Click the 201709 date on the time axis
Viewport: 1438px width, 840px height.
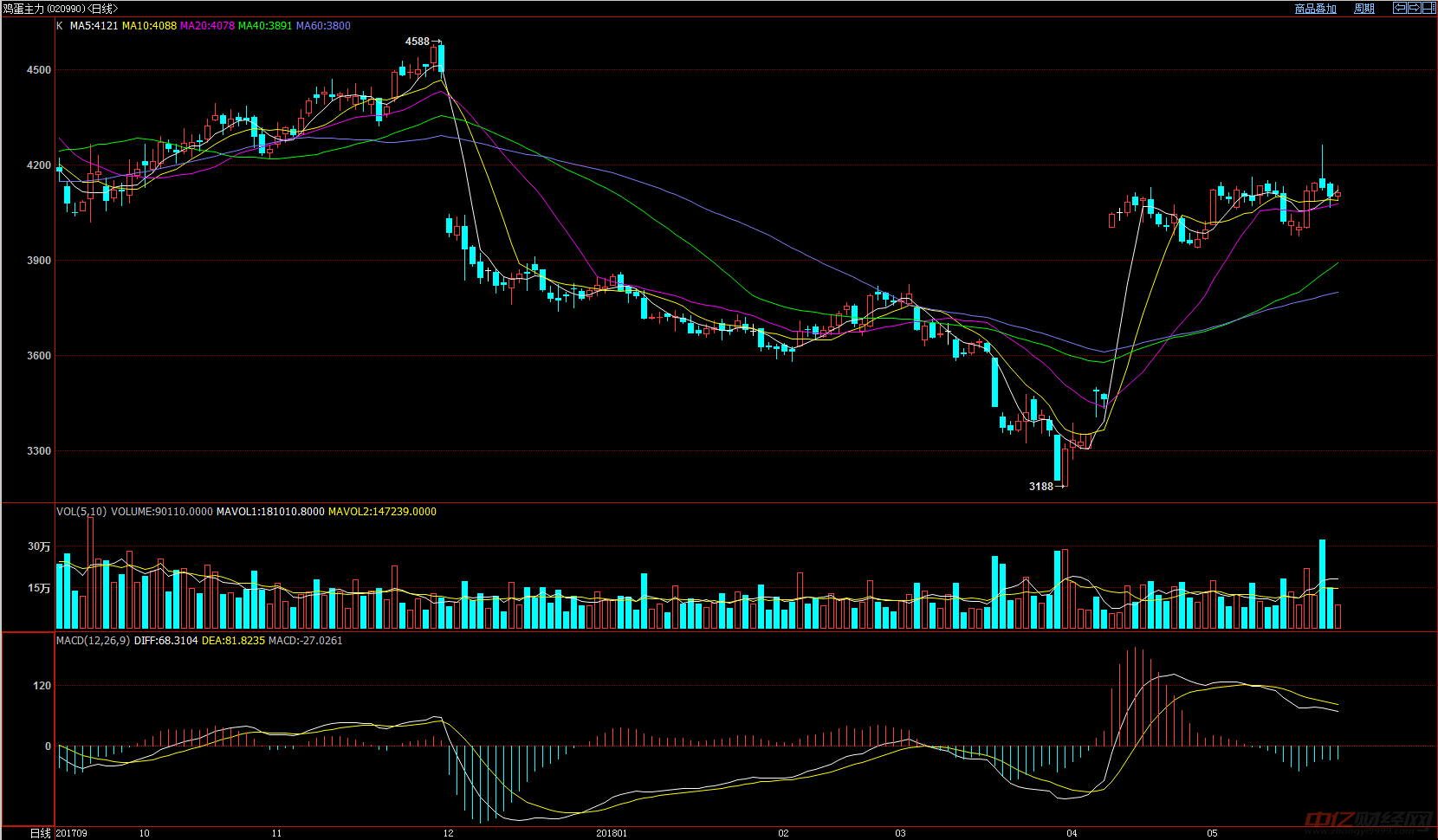pos(72,833)
